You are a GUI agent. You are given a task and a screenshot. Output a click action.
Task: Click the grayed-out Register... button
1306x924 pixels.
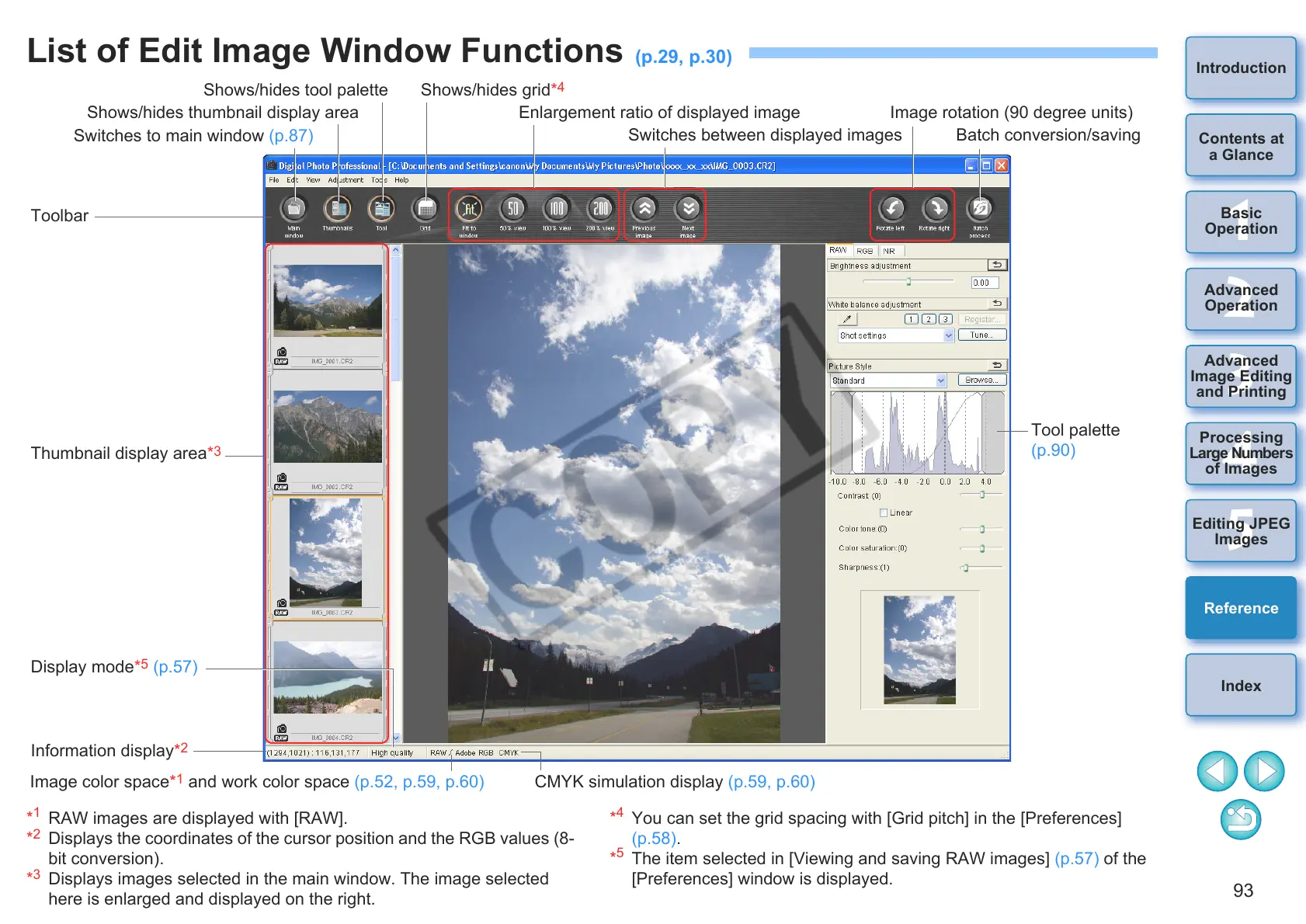tap(982, 319)
